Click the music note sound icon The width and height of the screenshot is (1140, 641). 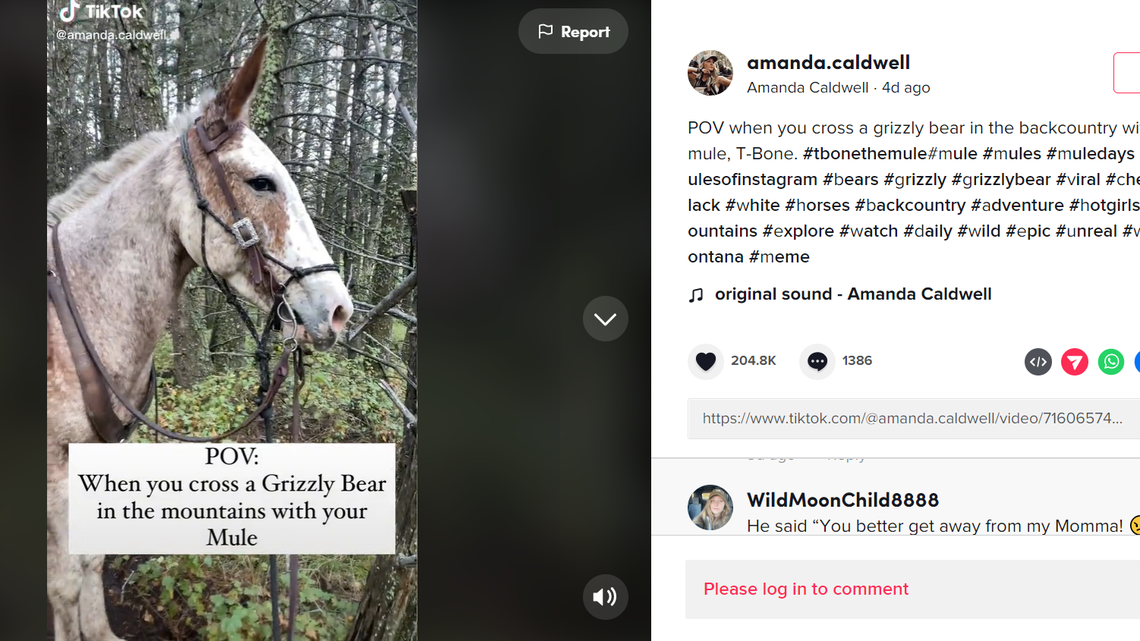pyautogui.click(x=694, y=293)
